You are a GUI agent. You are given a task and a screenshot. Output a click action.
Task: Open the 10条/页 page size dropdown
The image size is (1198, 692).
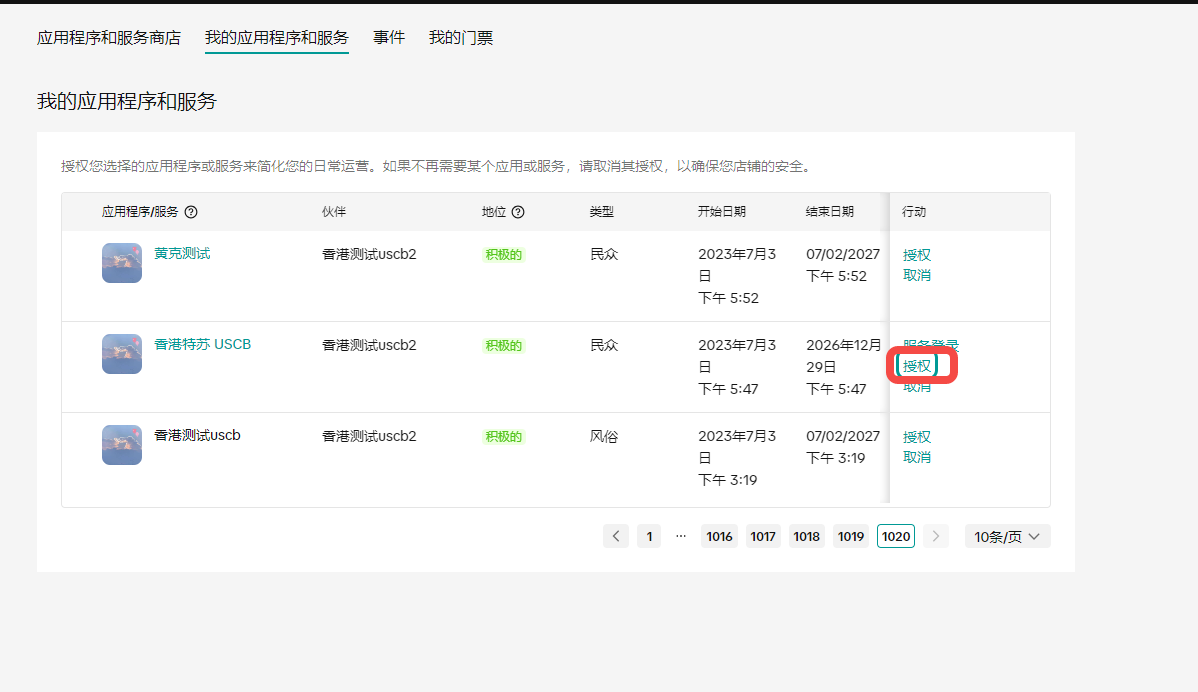[x=1007, y=536]
